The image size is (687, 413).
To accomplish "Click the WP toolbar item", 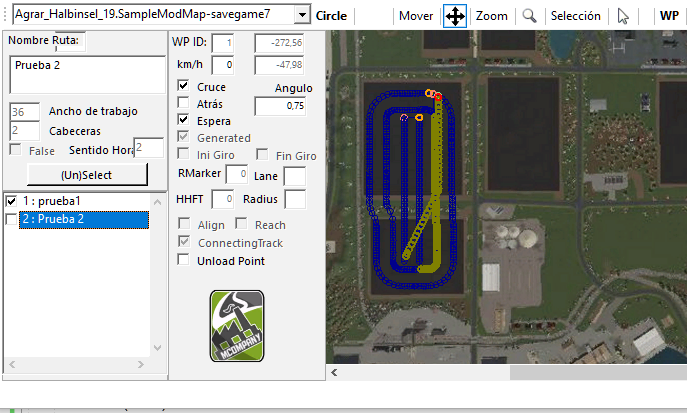I will click(x=669, y=16).
